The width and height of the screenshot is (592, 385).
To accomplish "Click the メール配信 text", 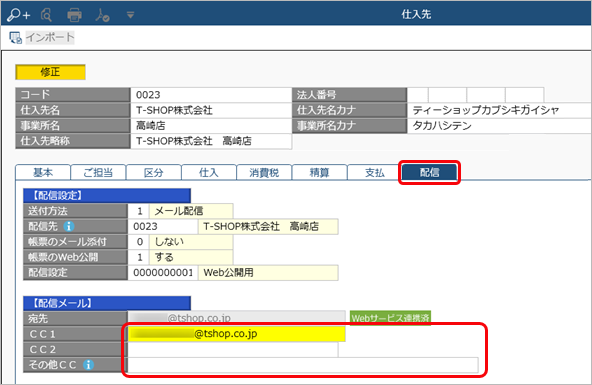I will click(179, 211).
